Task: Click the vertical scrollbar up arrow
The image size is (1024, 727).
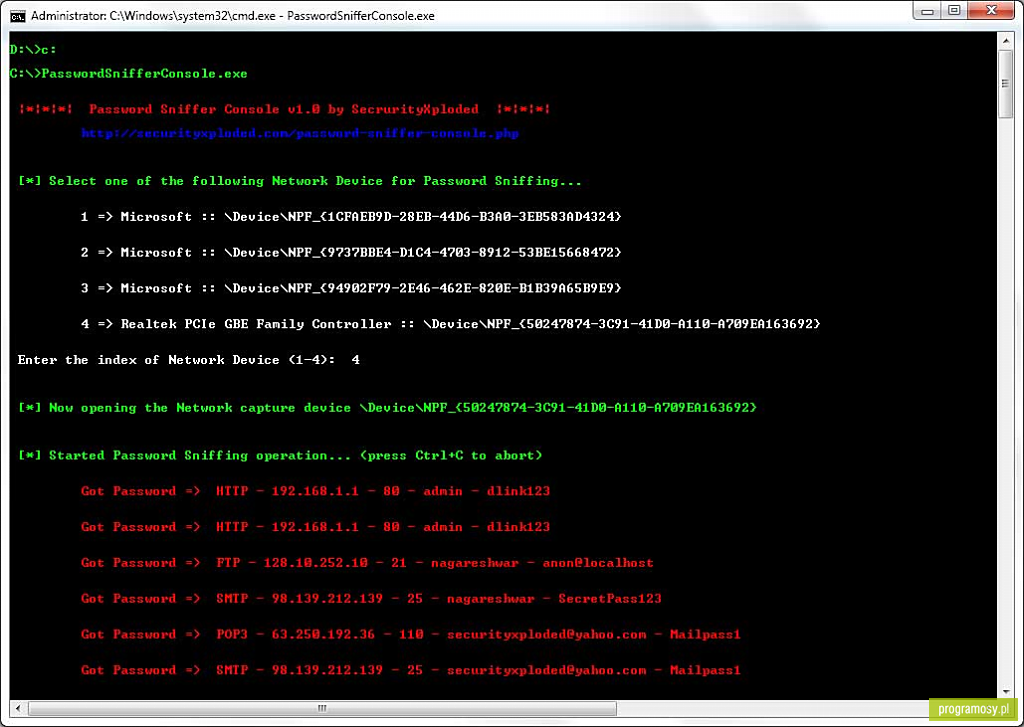Action: point(1006,42)
